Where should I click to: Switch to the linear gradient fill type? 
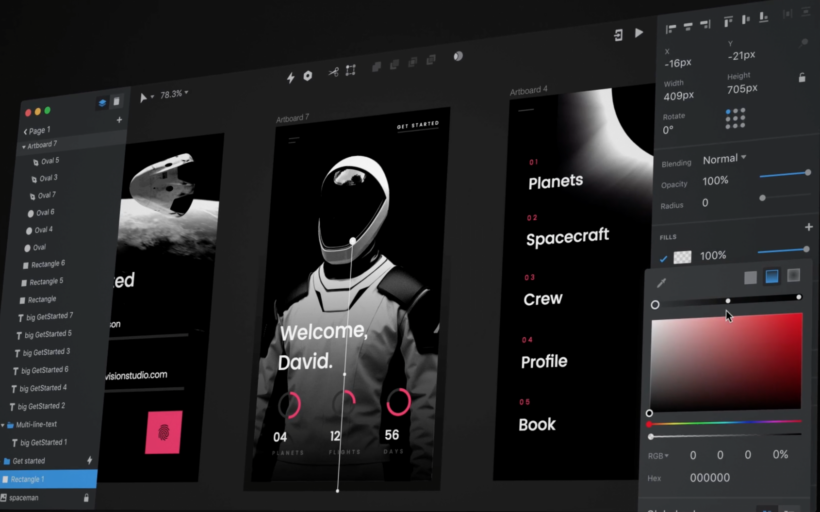coord(772,276)
